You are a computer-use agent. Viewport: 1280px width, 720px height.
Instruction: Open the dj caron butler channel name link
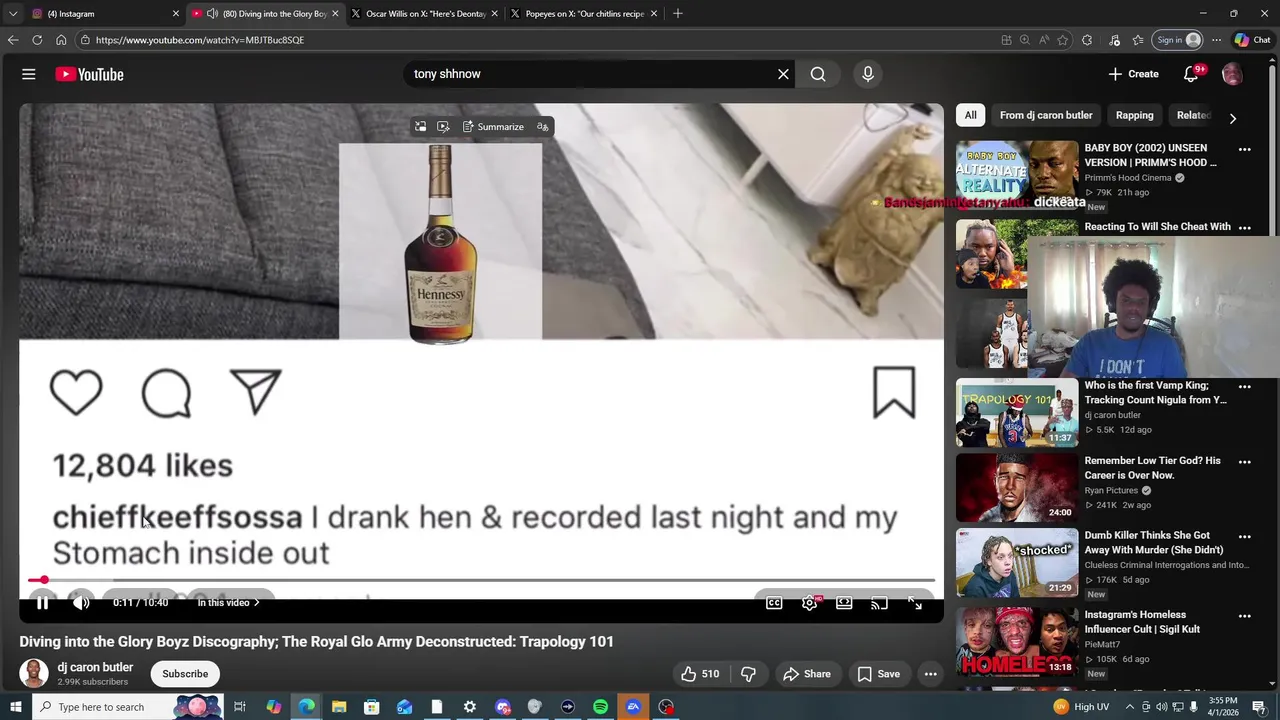pos(95,667)
